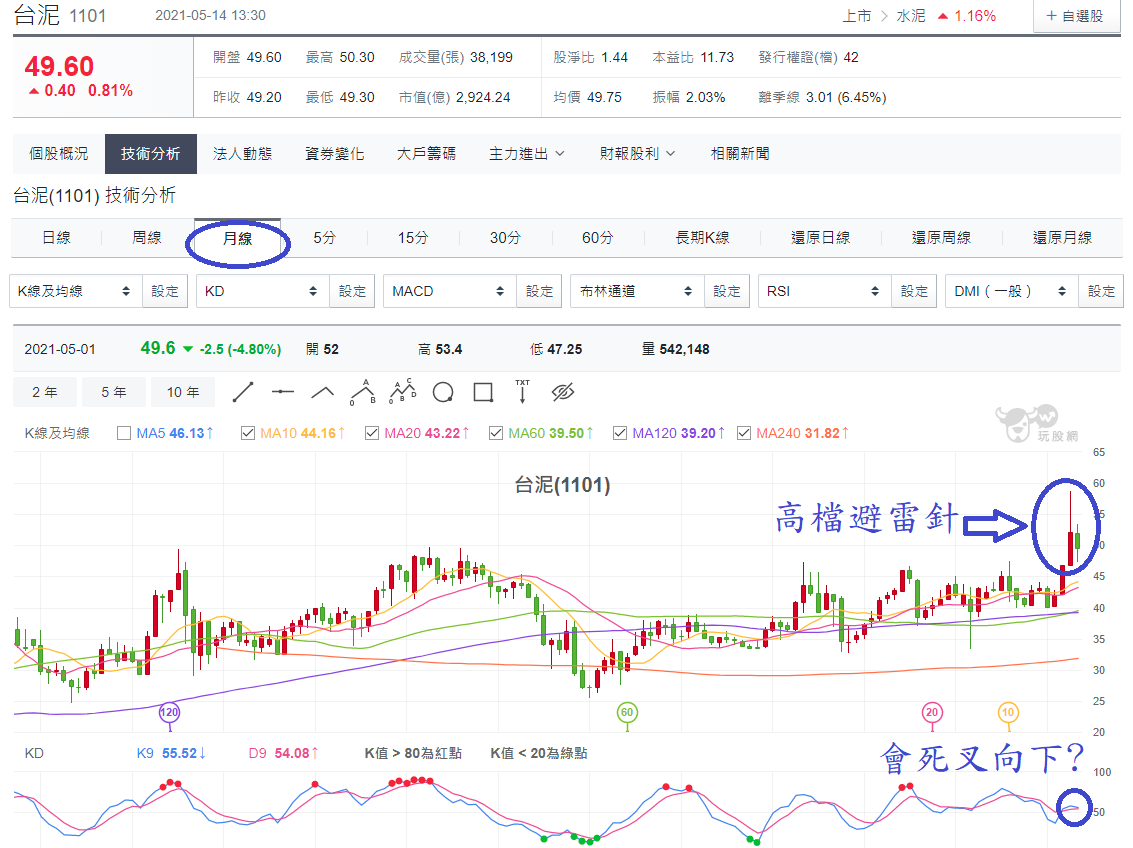Screen dimensions: 1133x848
Task: Uncheck the MA240 checkbox
Action: pos(744,433)
